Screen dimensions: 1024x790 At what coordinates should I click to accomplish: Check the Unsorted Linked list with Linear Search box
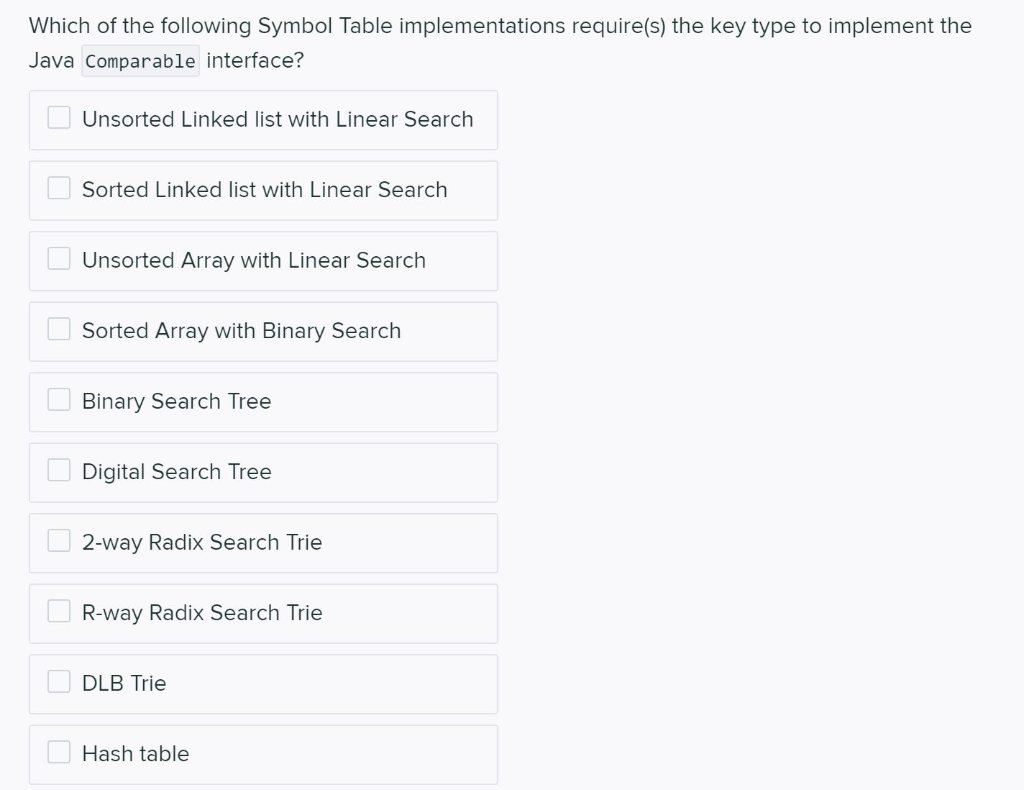59,118
